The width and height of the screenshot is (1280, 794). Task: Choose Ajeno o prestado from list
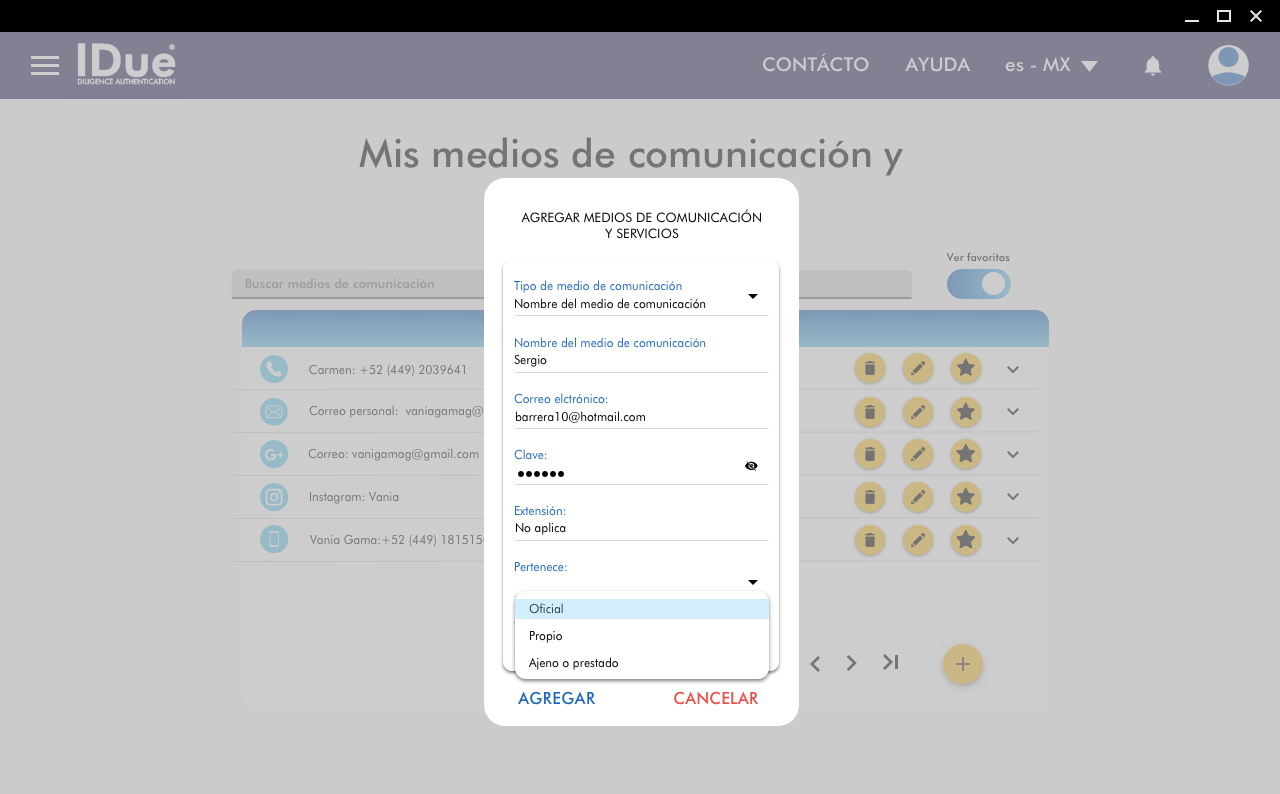point(641,663)
